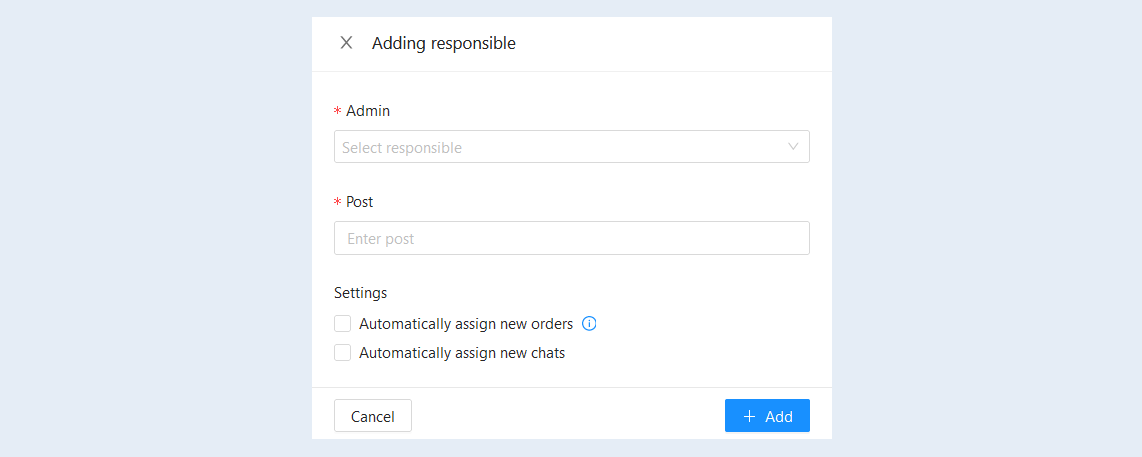Enable Automatically assign new orders checkbox
The height and width of the screenshot is (457, 1142).
click(x=342, y=324)
